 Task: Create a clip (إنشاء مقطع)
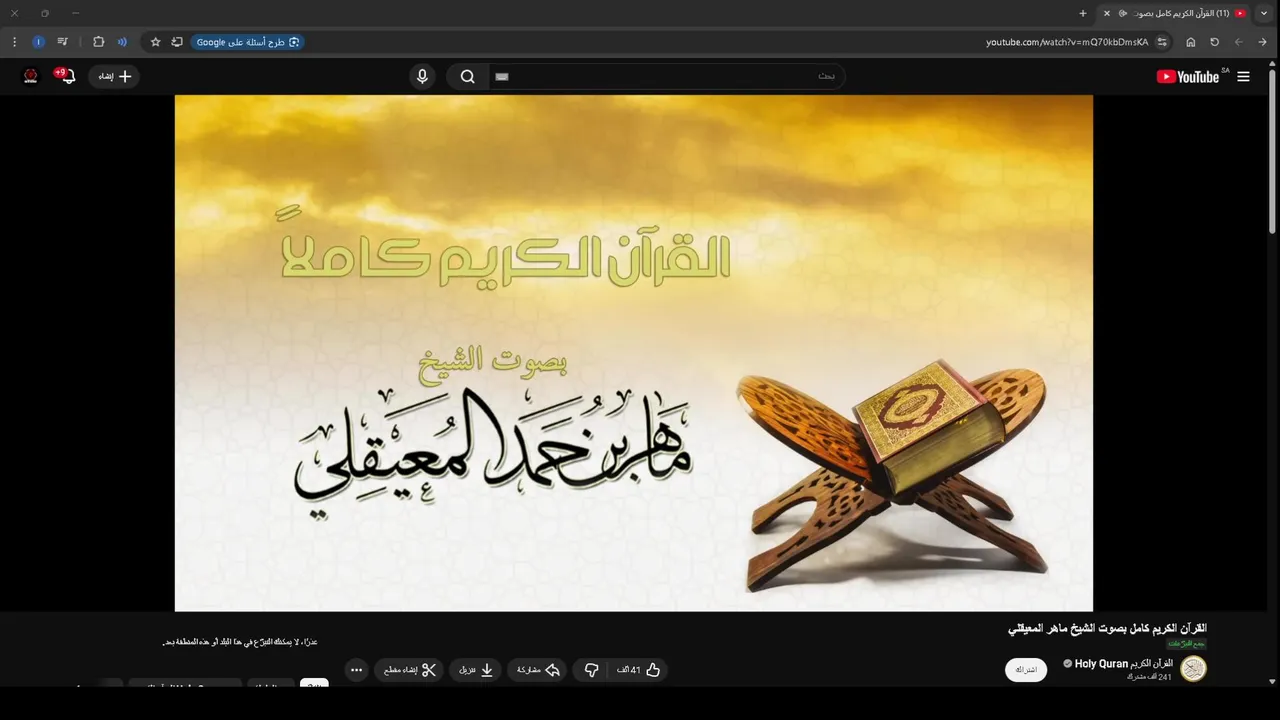410,670
